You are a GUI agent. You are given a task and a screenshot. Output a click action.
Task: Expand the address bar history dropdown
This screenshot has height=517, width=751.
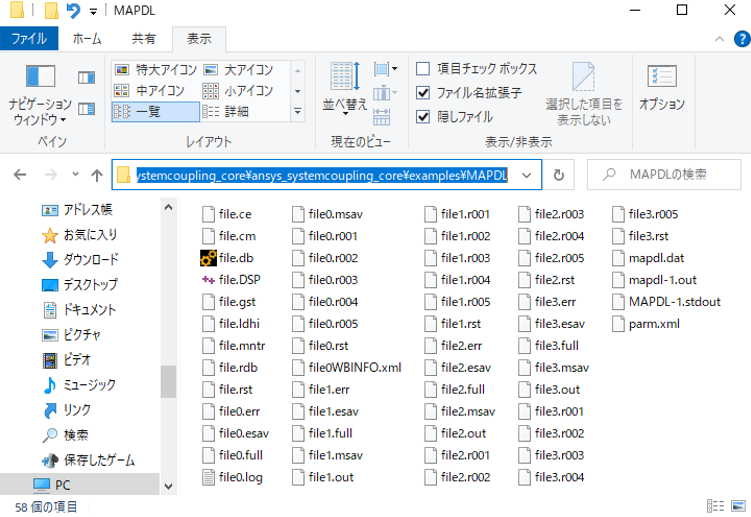(527, 175)
